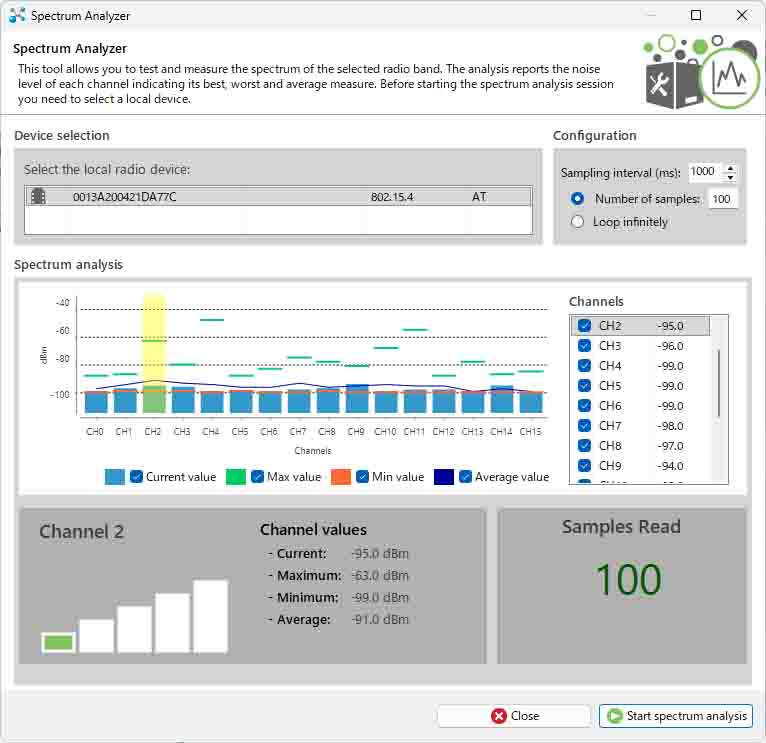Click the blue Current value color swatch
The width and height of the screenshot is (766, 743).
coord(115,477)
